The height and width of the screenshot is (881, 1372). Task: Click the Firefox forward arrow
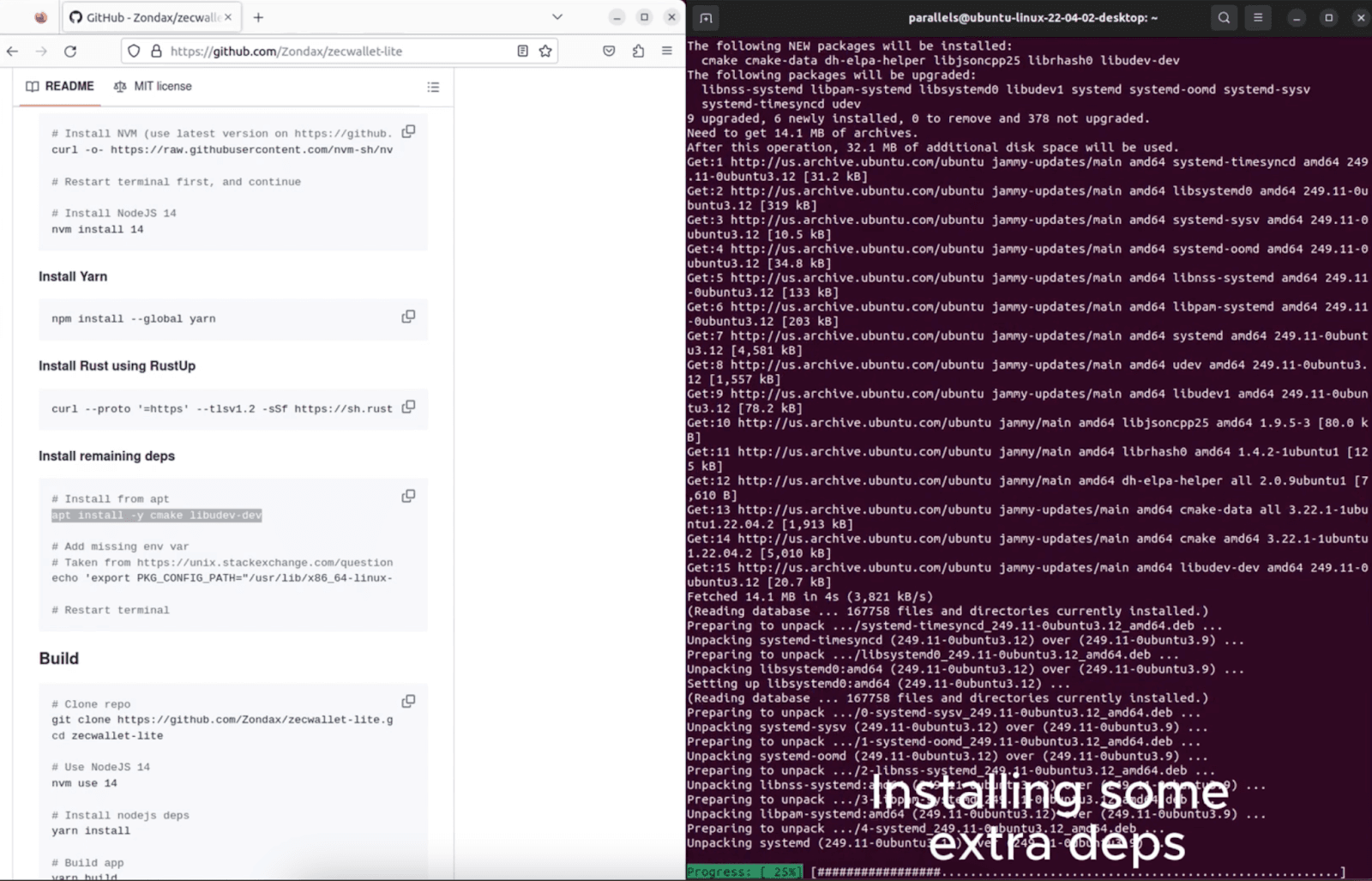point(41,51)
